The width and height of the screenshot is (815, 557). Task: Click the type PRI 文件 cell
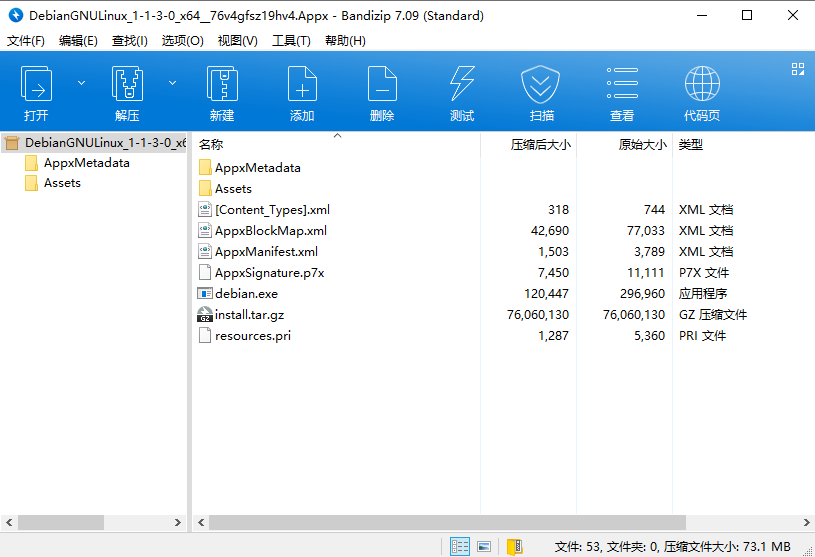[702, 335]
